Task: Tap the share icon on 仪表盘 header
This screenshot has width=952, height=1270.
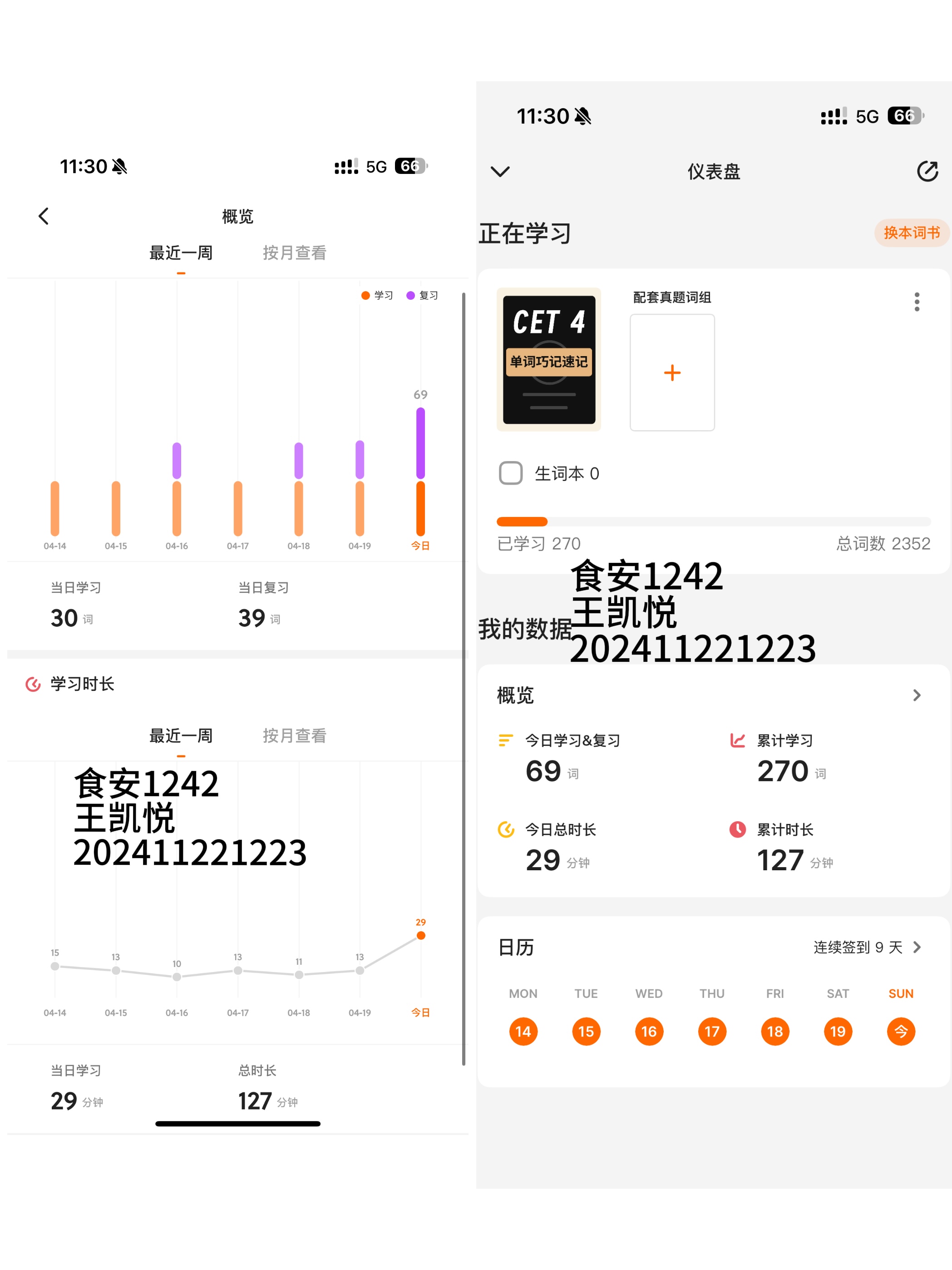Action: click(x=927, y=171)
